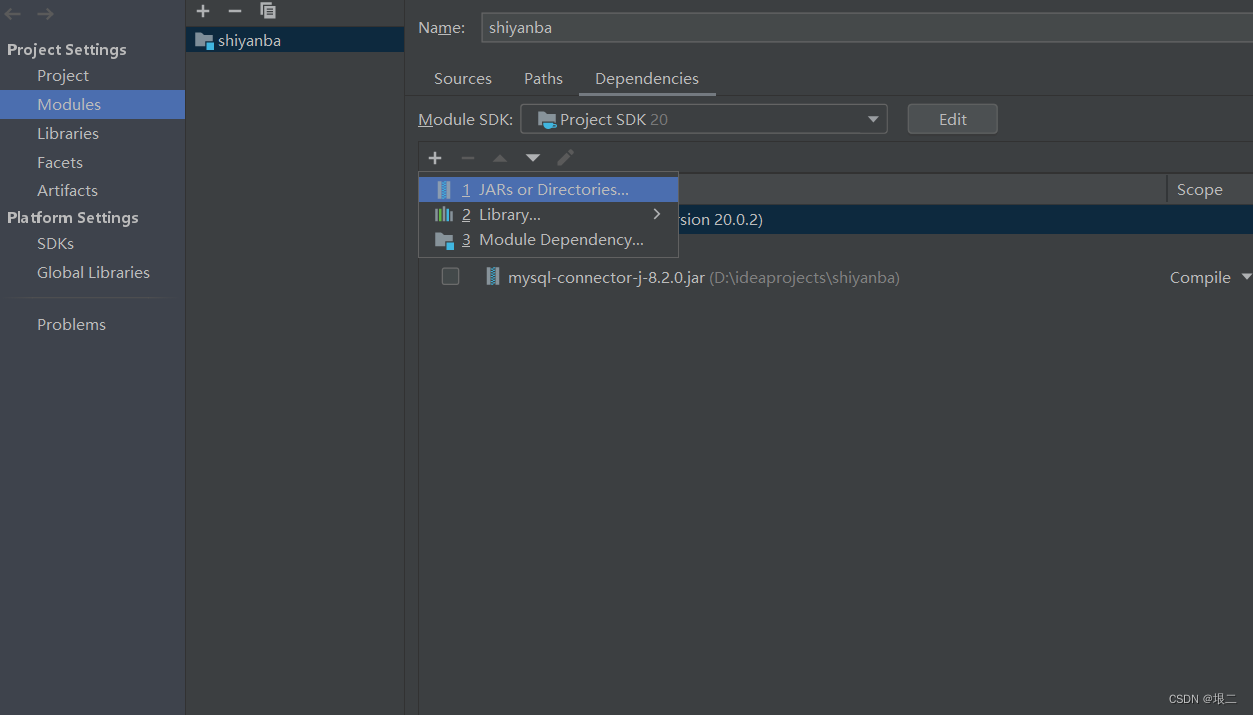Image resolution: width=1253 pixels, height=715 pixels.
Task: Click the move dependency up arrow icon
Action: 499,157
